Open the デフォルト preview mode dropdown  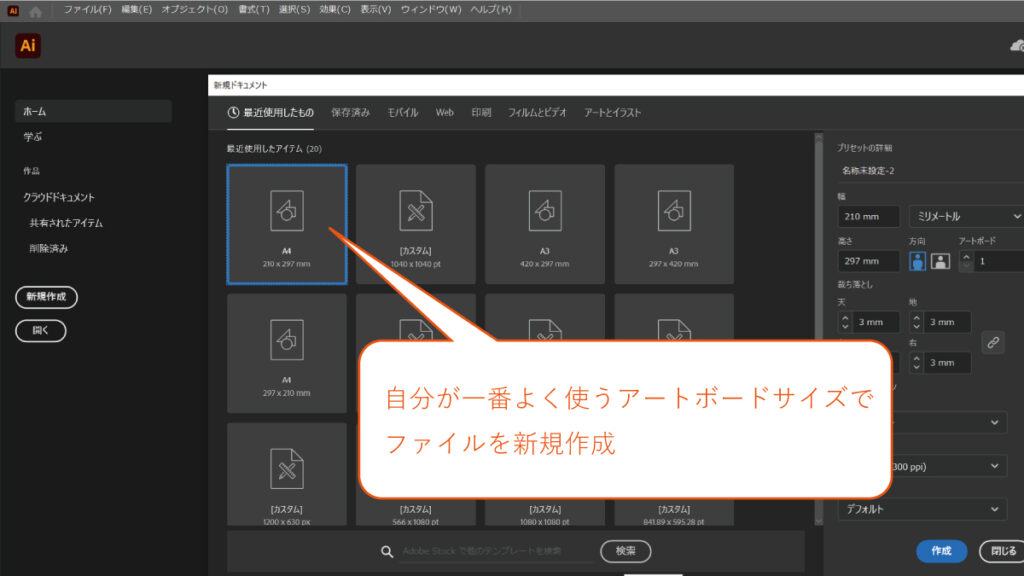(922, 509)
